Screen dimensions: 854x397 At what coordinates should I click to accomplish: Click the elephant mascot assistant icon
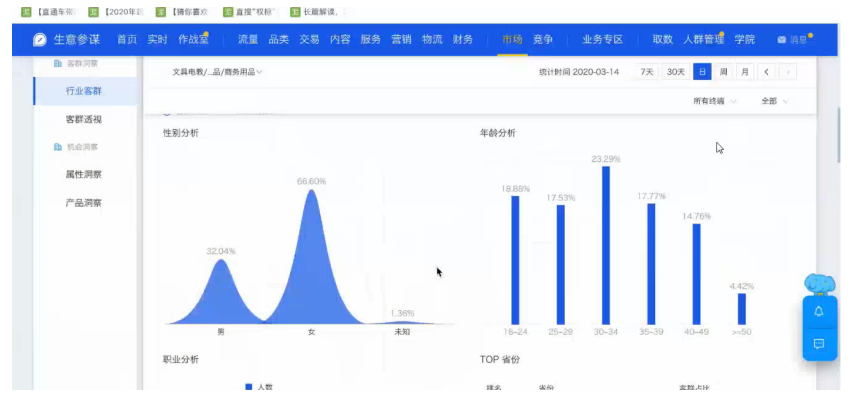pyautogui.click(x=820, y=284)
